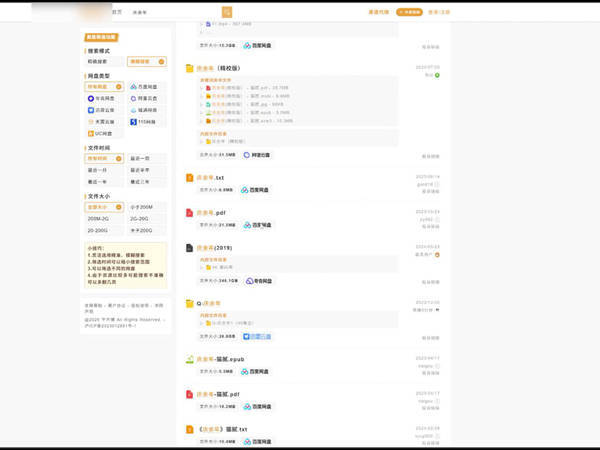Open the 庆余年.txt result title
The height and width of the screenshot is (450, 600).
[x=210, y=178]
